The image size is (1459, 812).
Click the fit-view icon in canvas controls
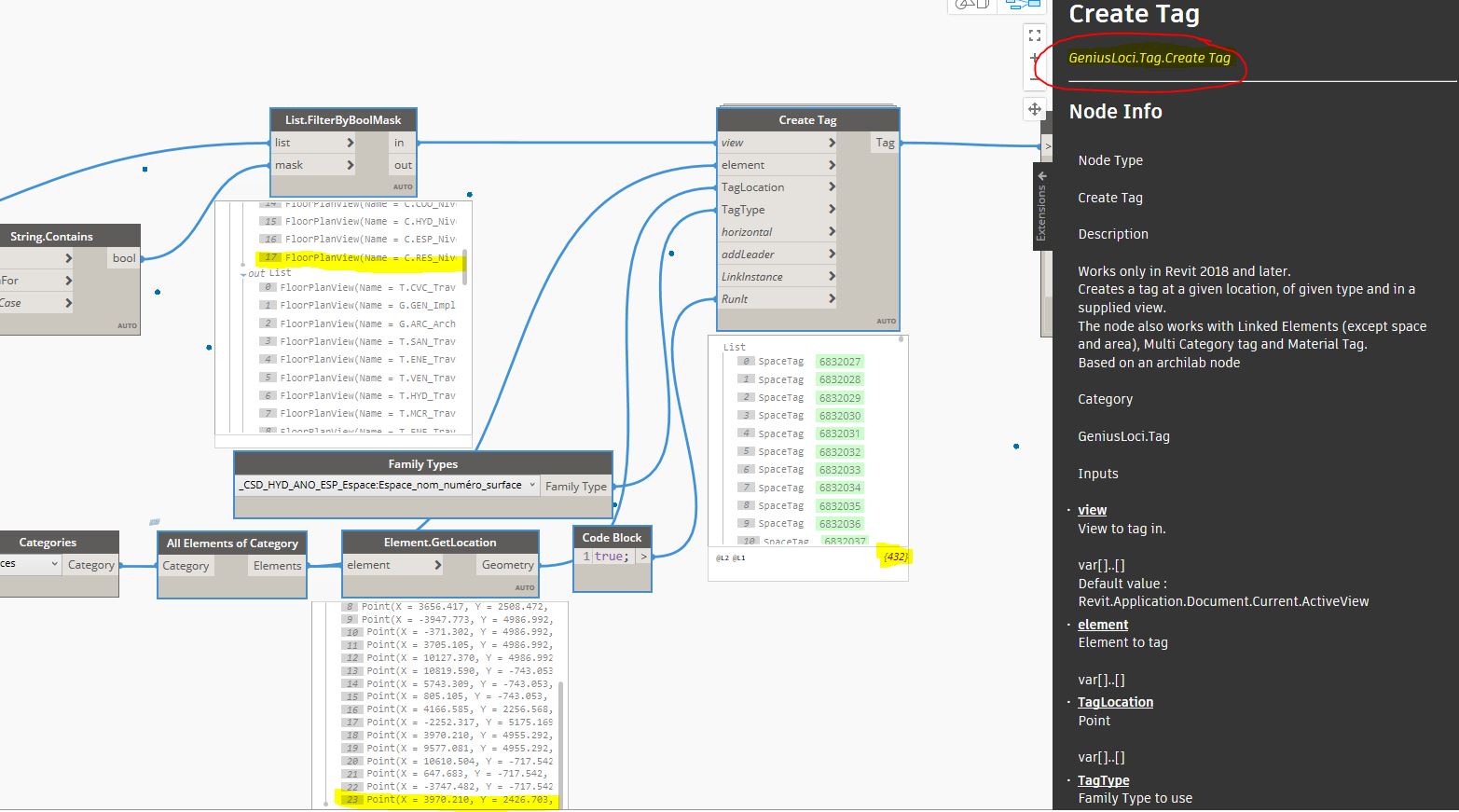pyautogui.click(x=1034, y=35)
